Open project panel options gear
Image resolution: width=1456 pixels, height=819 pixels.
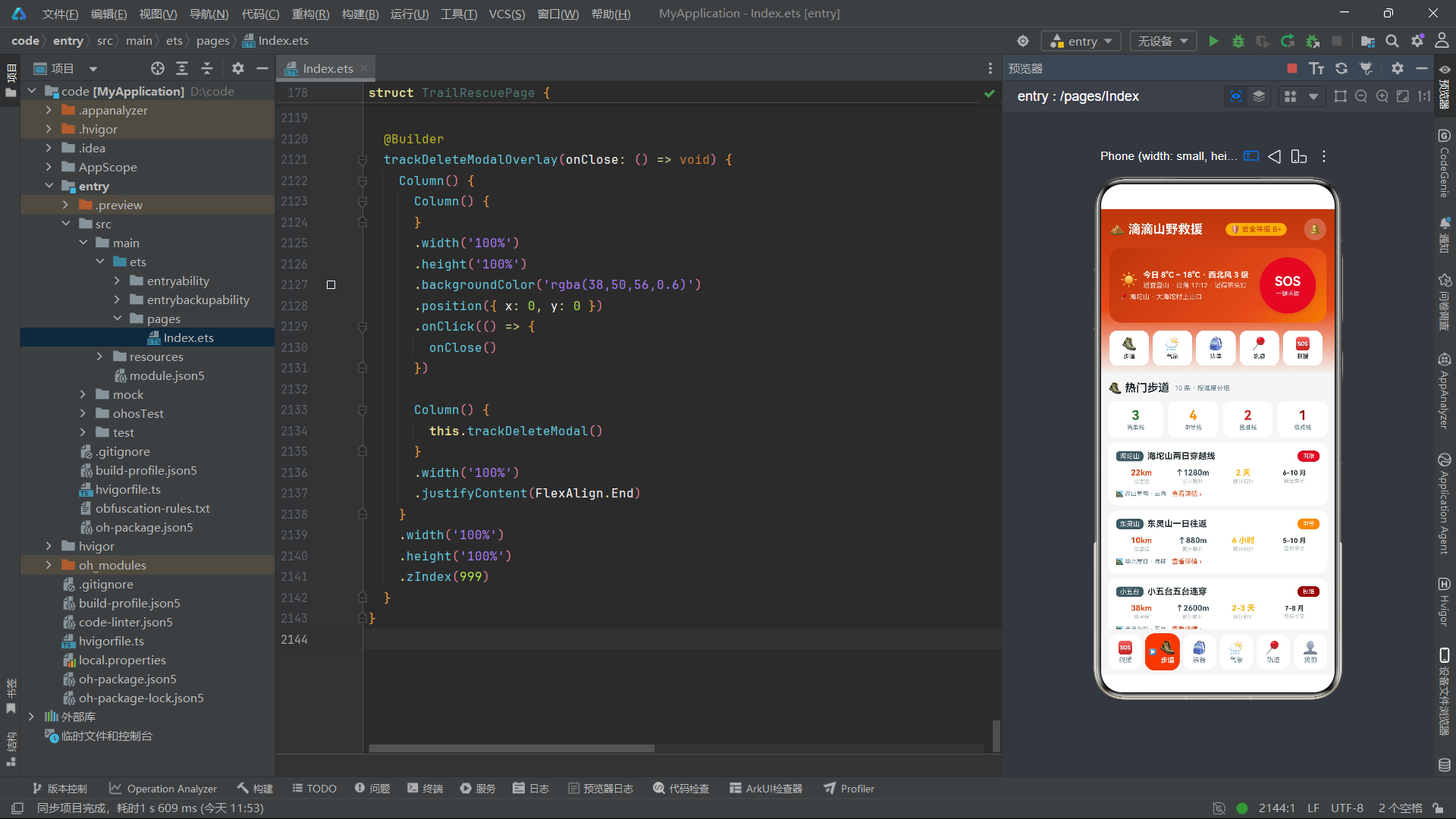tap(238, 68)
